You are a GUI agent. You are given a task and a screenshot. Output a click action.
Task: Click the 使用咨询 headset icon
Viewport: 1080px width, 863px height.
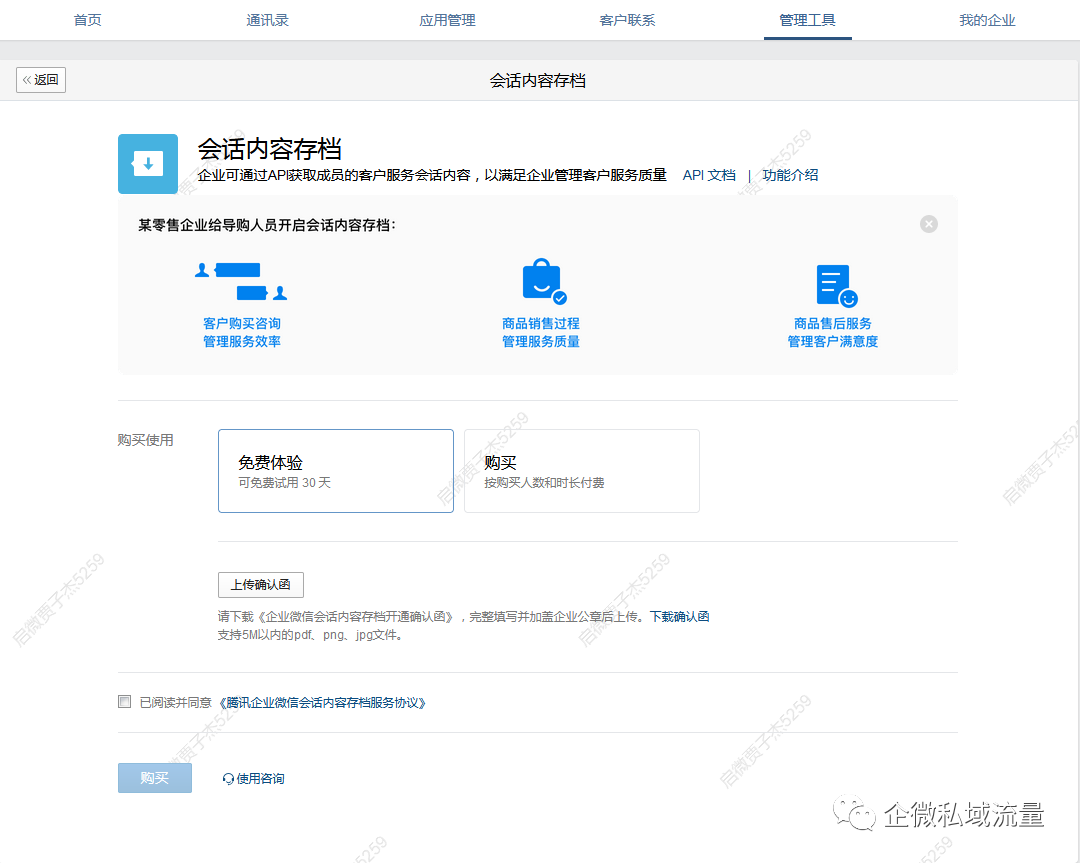[228, 779]
